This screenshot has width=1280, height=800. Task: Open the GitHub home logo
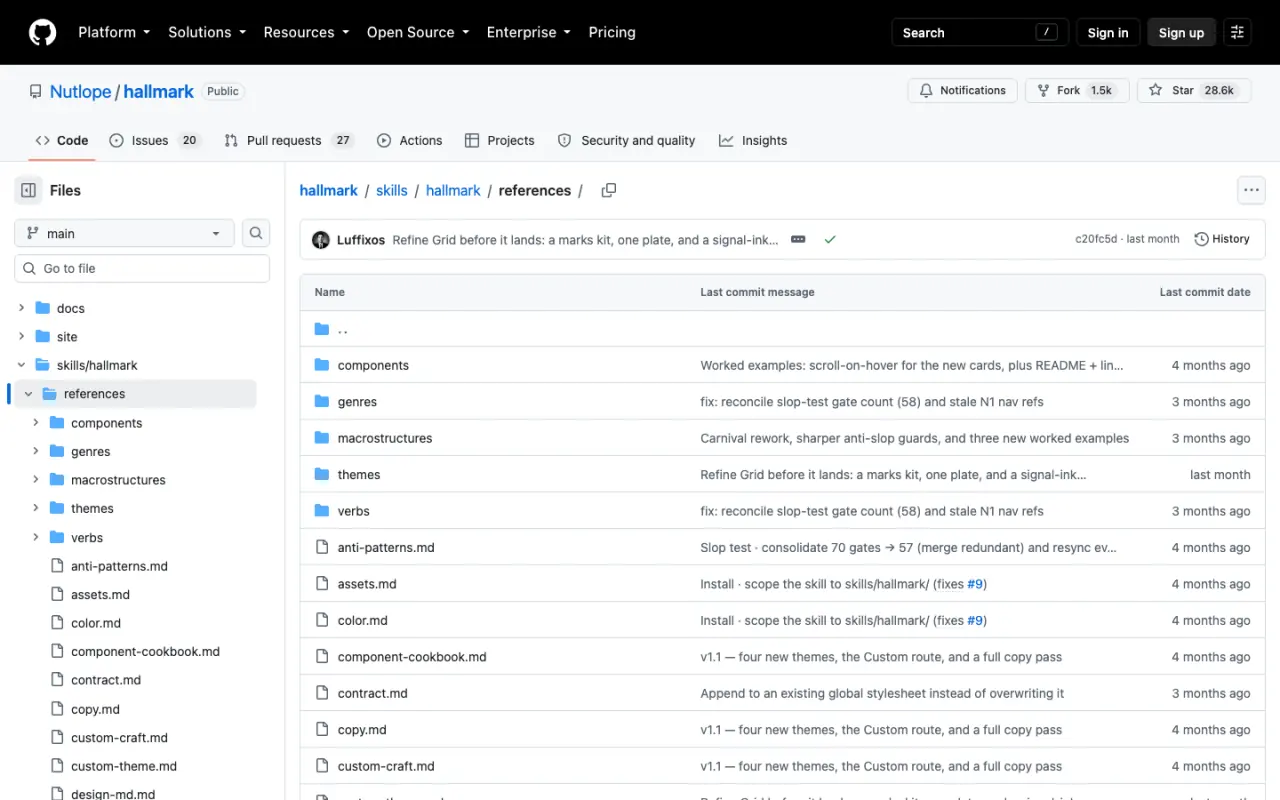(x=42, y=32)
